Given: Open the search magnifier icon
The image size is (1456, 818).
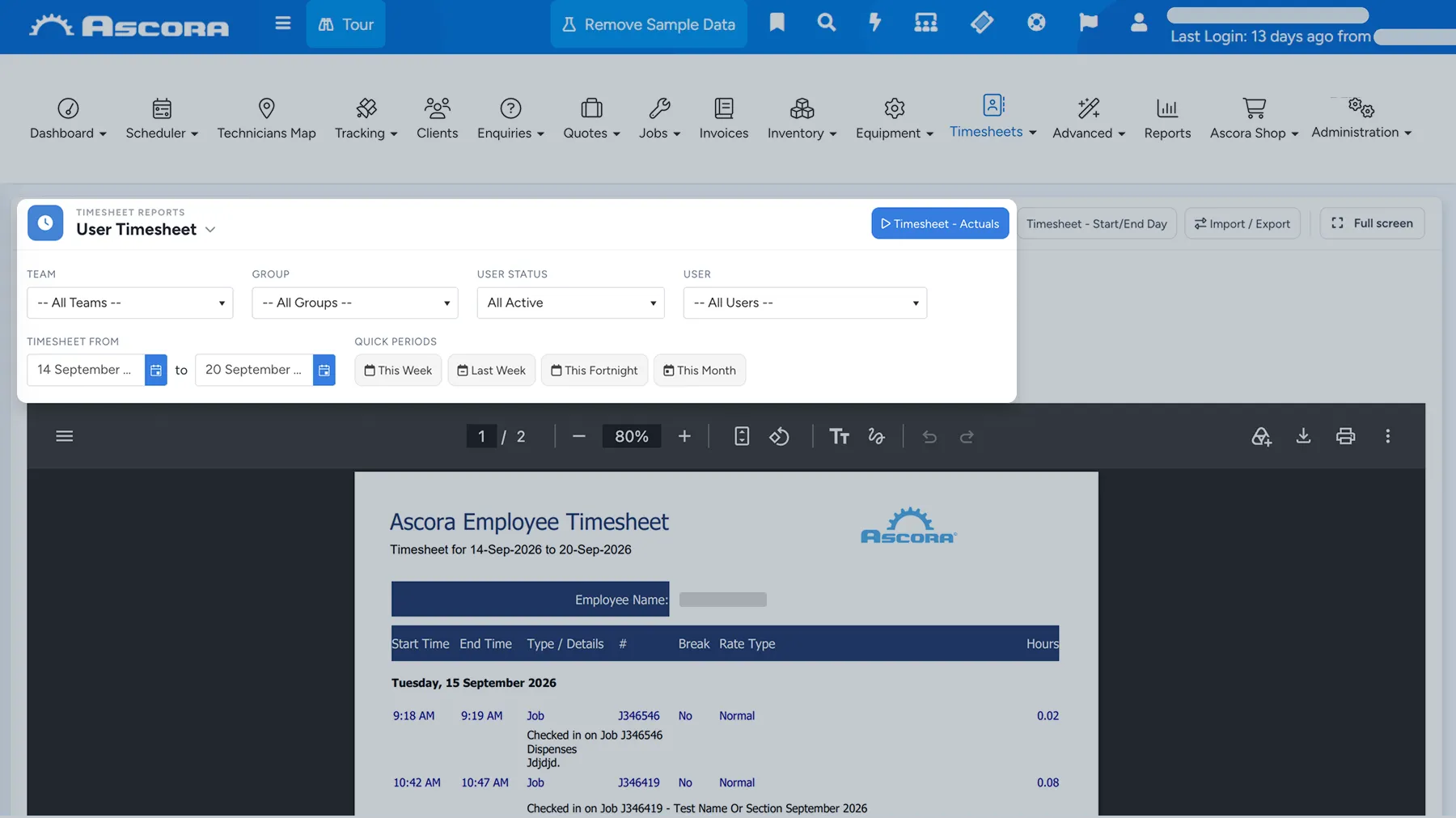Looking at the screenshot, I should (x=826, y=23).
